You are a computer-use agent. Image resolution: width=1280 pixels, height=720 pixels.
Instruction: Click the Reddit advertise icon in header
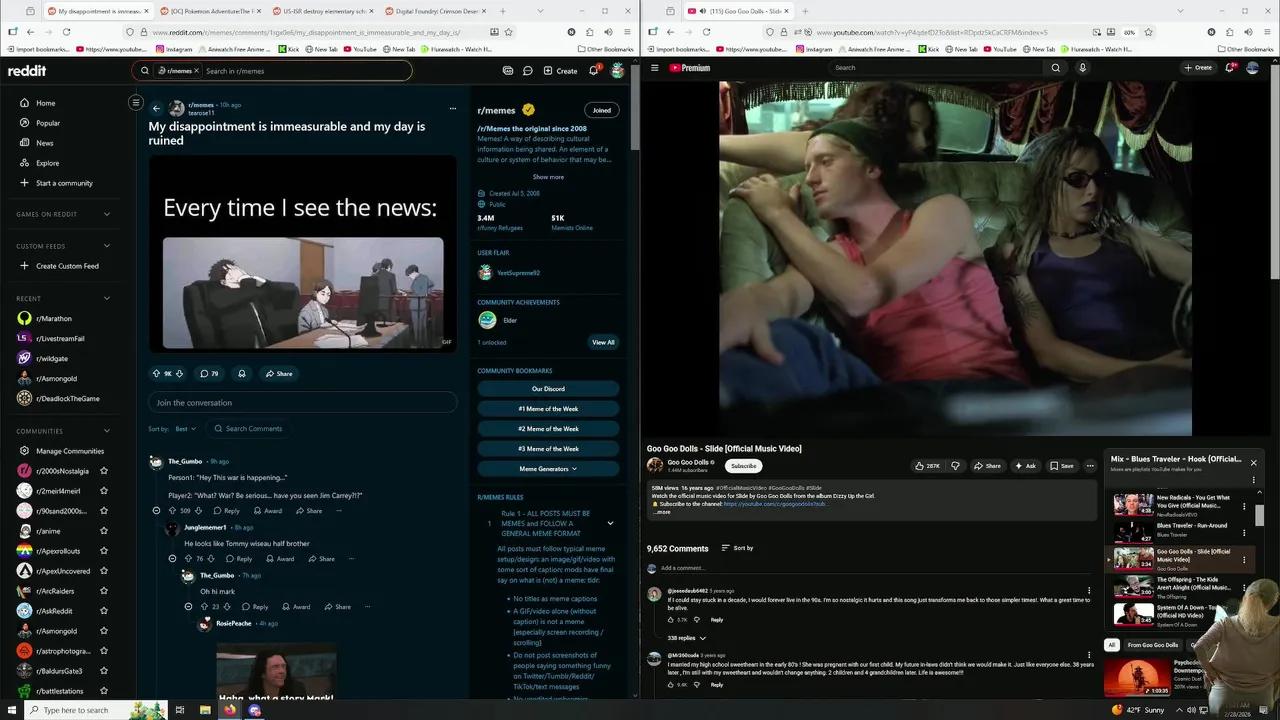point(508,71)
